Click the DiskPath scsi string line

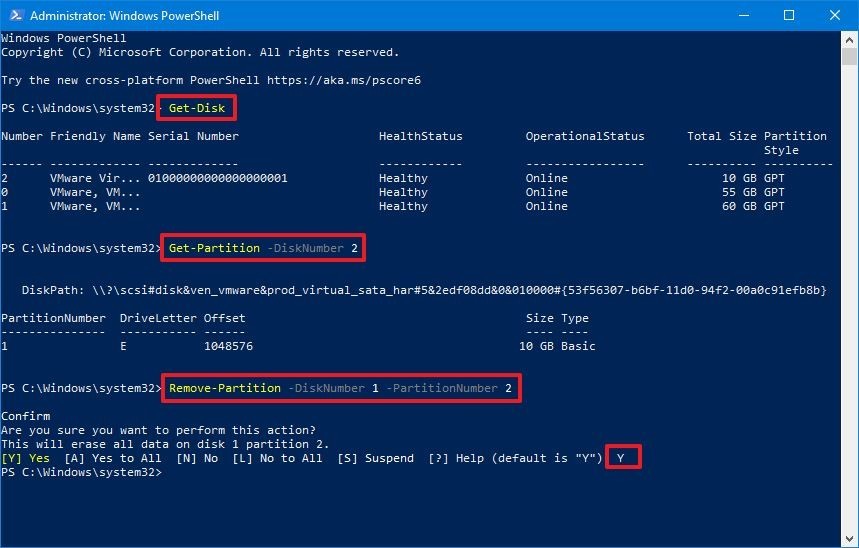coord(424,290)
